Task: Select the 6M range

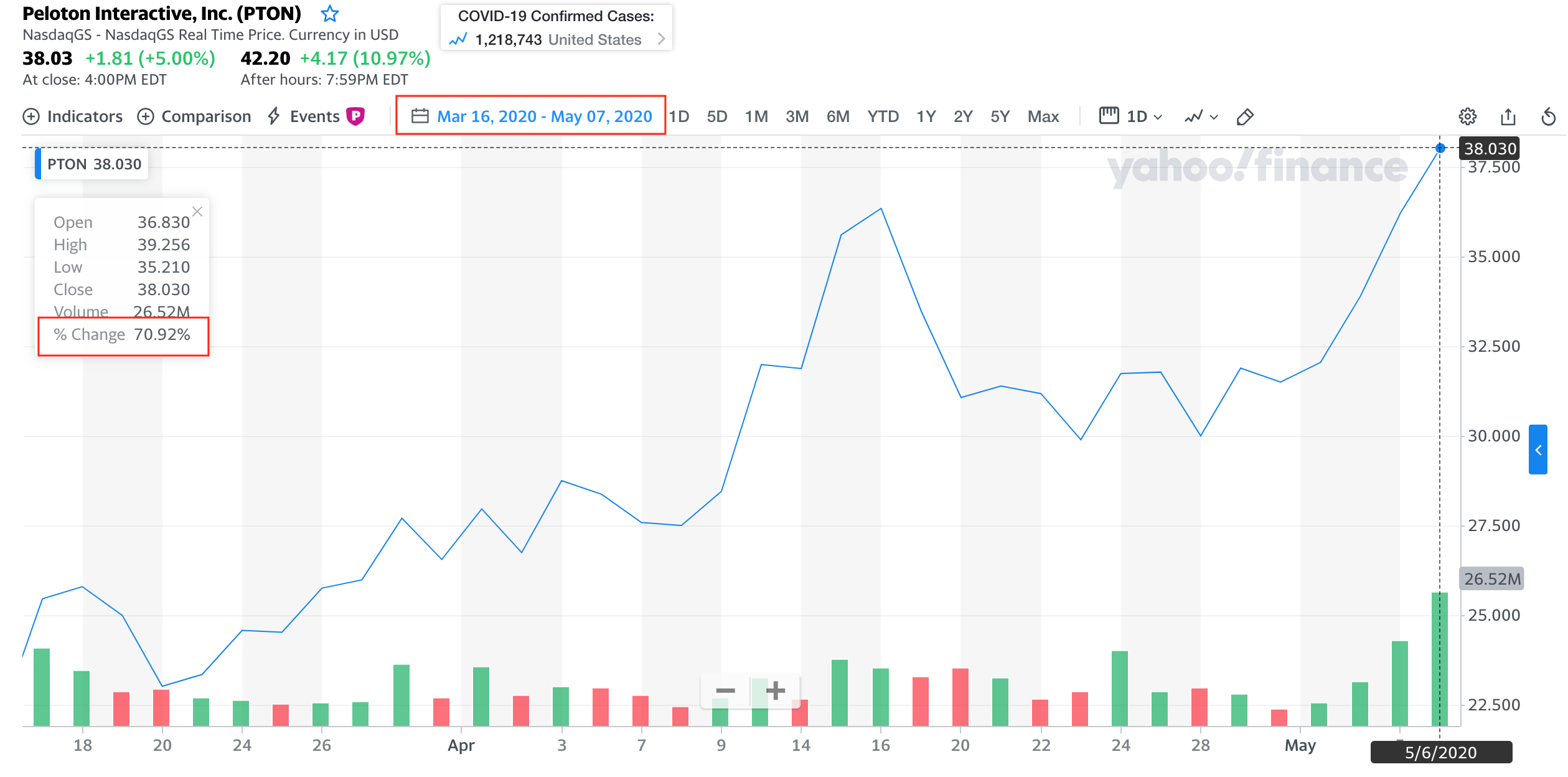Action: (x=838, y=116)
